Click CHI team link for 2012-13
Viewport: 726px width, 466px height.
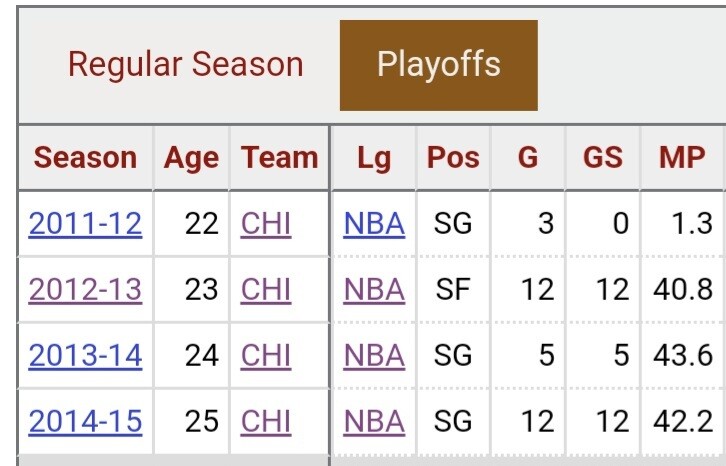click(266, 289)
